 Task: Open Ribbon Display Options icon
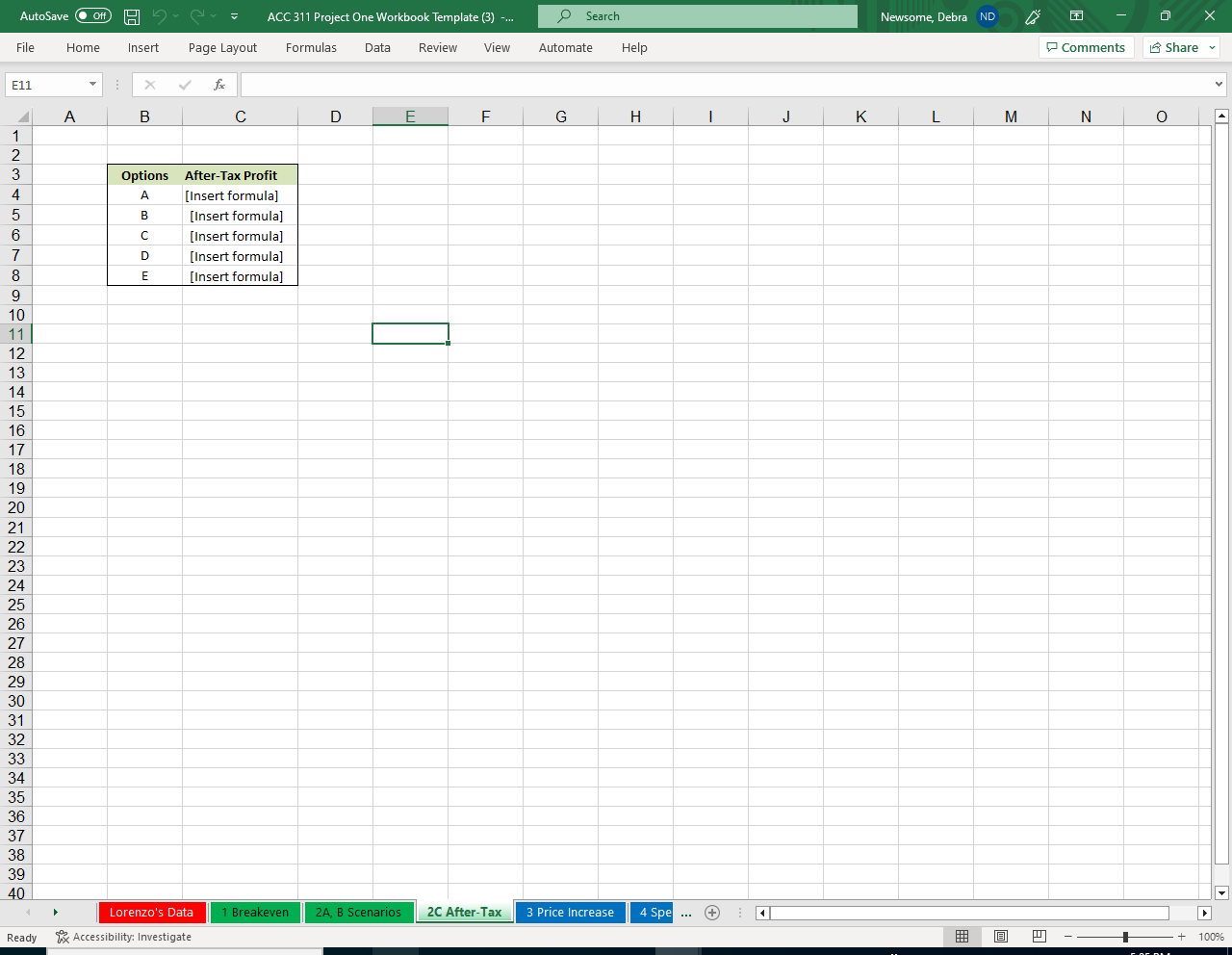(x=1077, y=16)
